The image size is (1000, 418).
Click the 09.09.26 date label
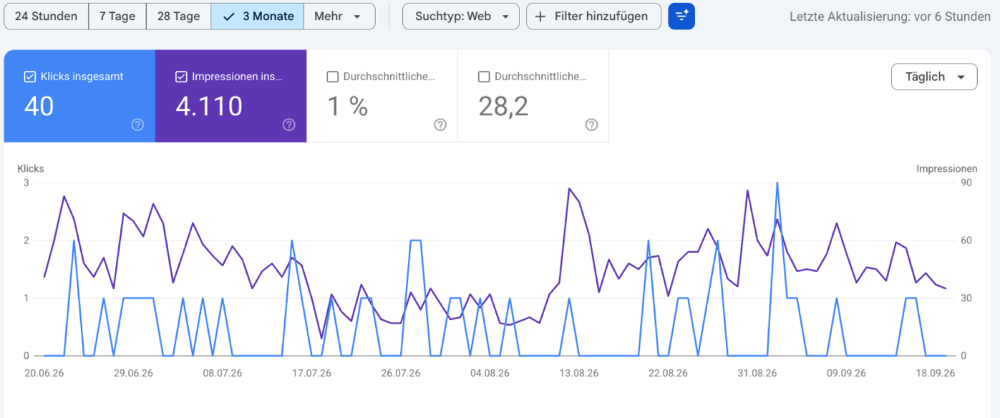click(x=846, y=374)
